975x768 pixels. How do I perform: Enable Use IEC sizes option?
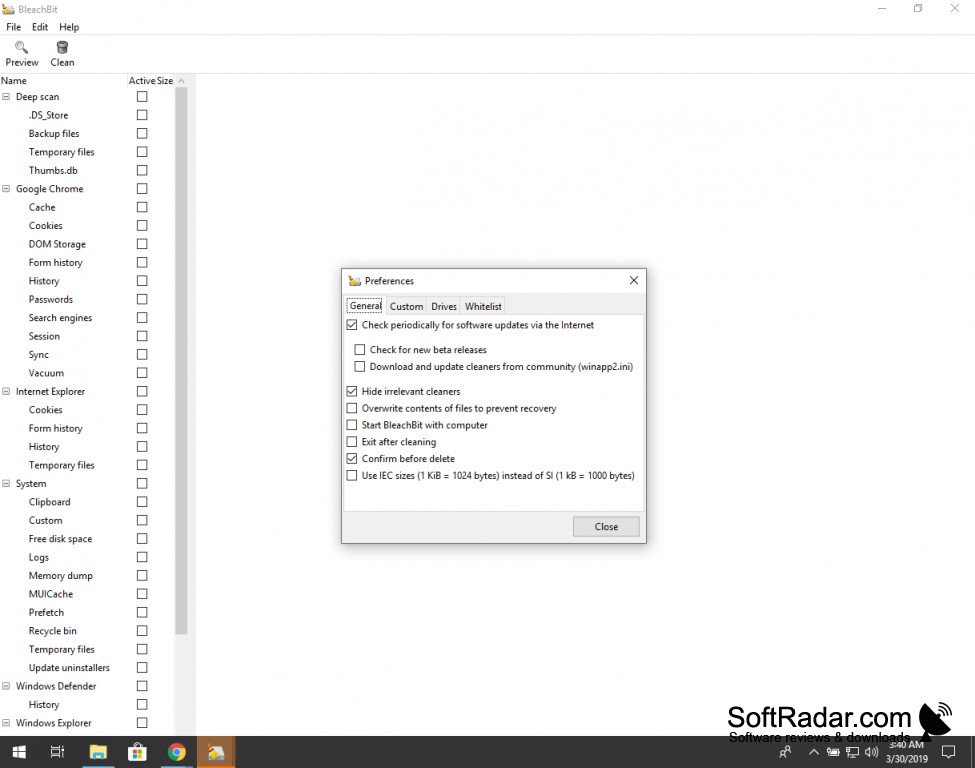click(352, 476)
